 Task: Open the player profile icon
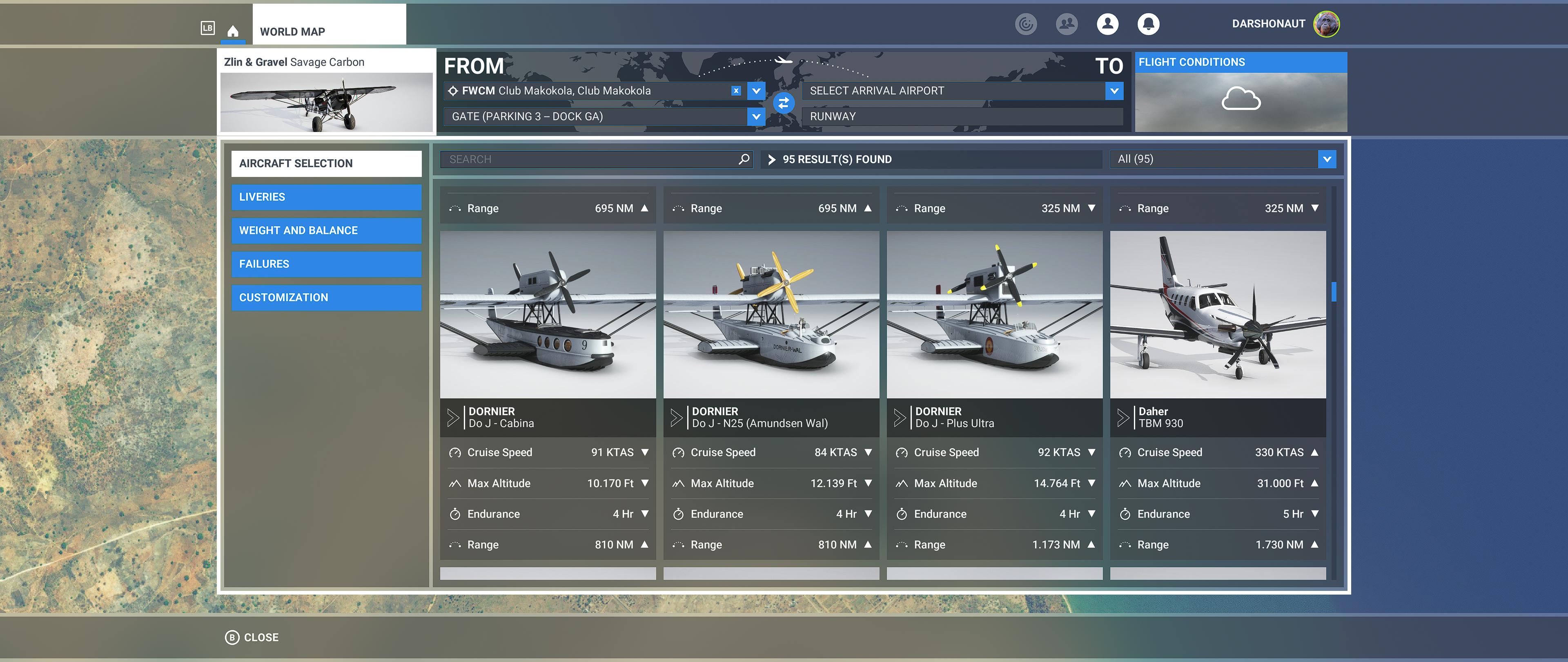pyautogui.click(x=1107, y=24)
